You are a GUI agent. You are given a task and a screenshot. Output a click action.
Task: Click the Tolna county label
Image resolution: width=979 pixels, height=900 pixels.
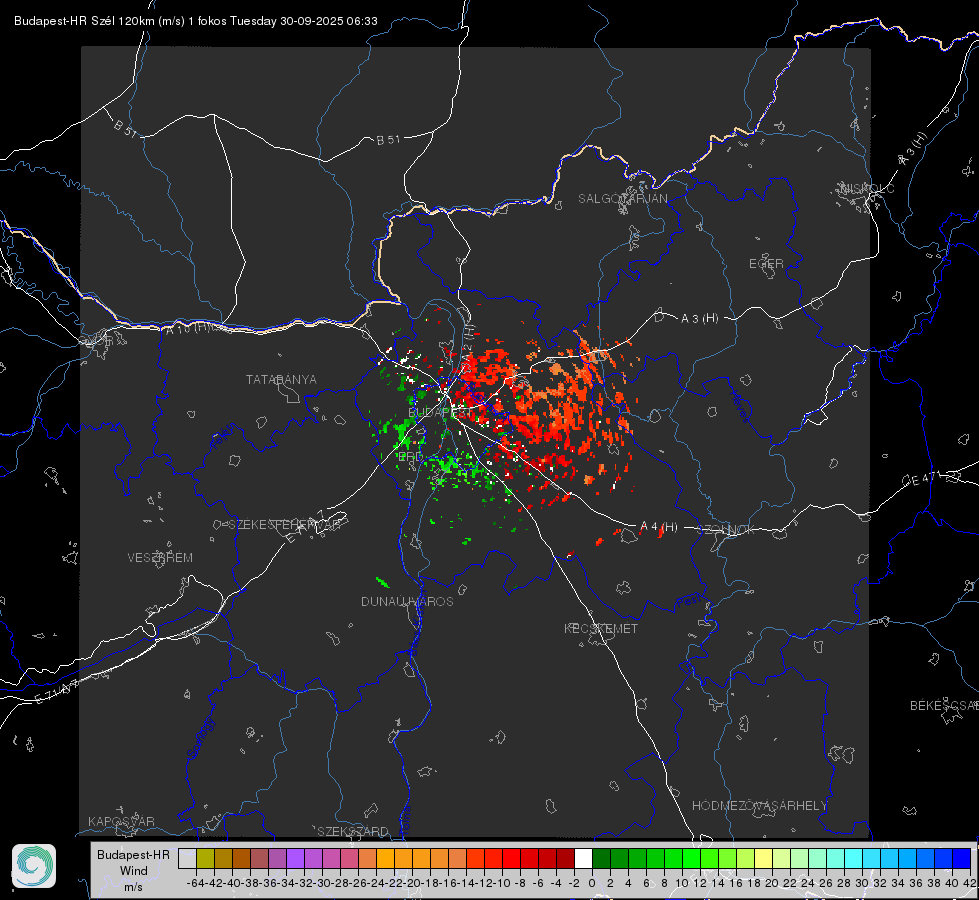pos(405,819)
